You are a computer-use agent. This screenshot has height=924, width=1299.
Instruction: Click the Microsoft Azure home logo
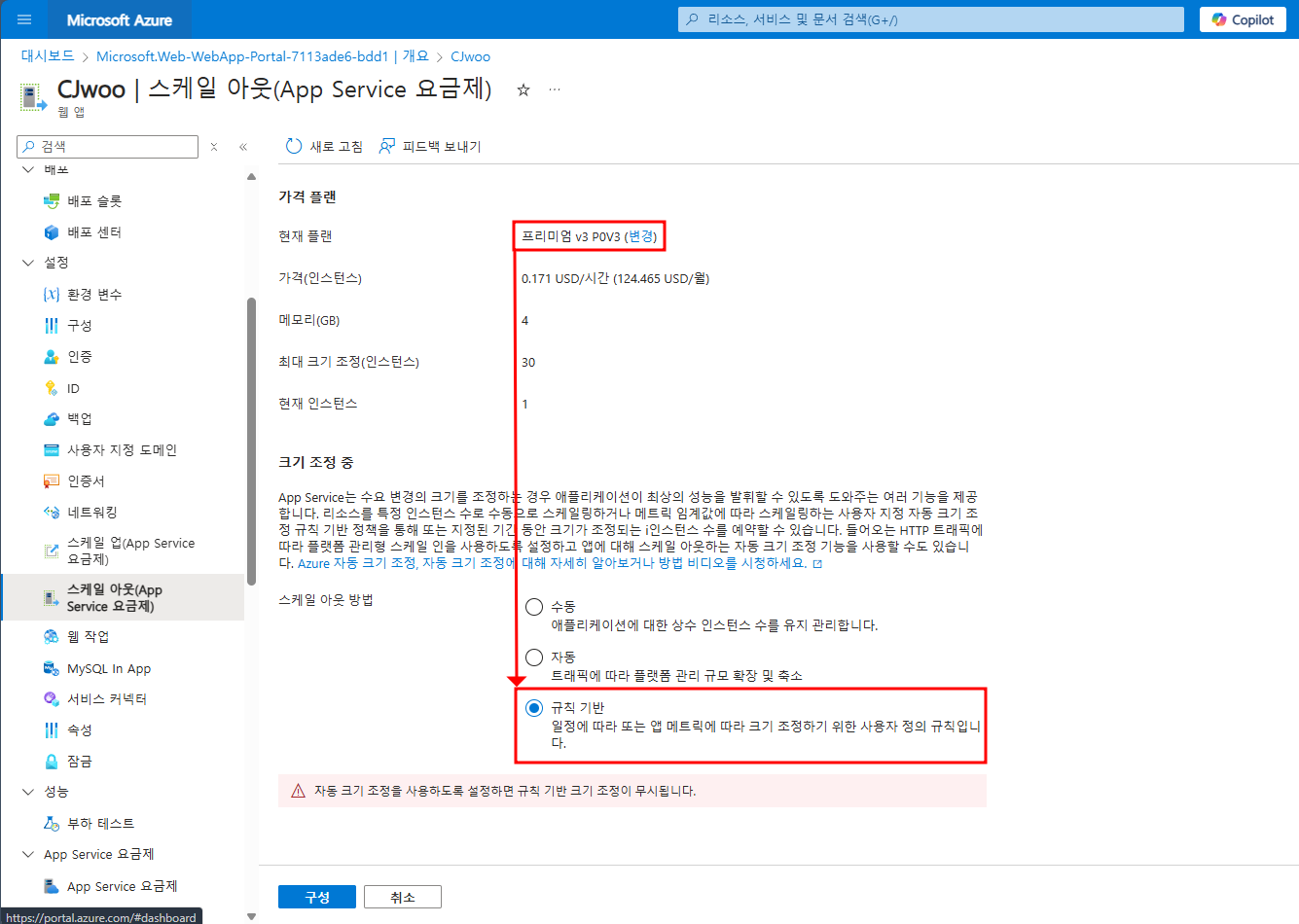tap(120, 19)
